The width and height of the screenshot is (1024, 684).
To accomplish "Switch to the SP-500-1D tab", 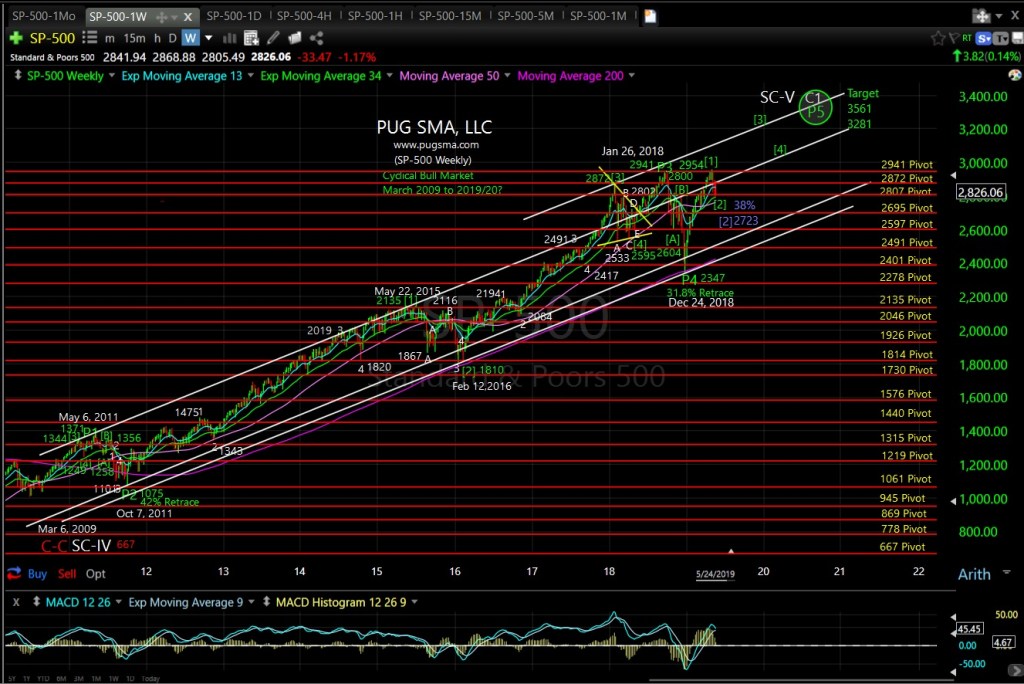I will coord(234,16).
